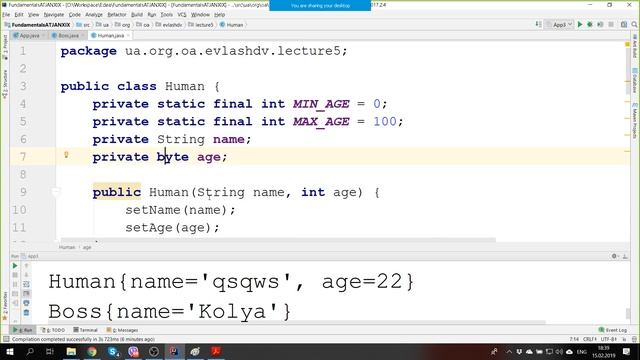Open the Tools menu
Image resolution: width=640 pixels, height=360 pixels.
(x=167, y=15)
